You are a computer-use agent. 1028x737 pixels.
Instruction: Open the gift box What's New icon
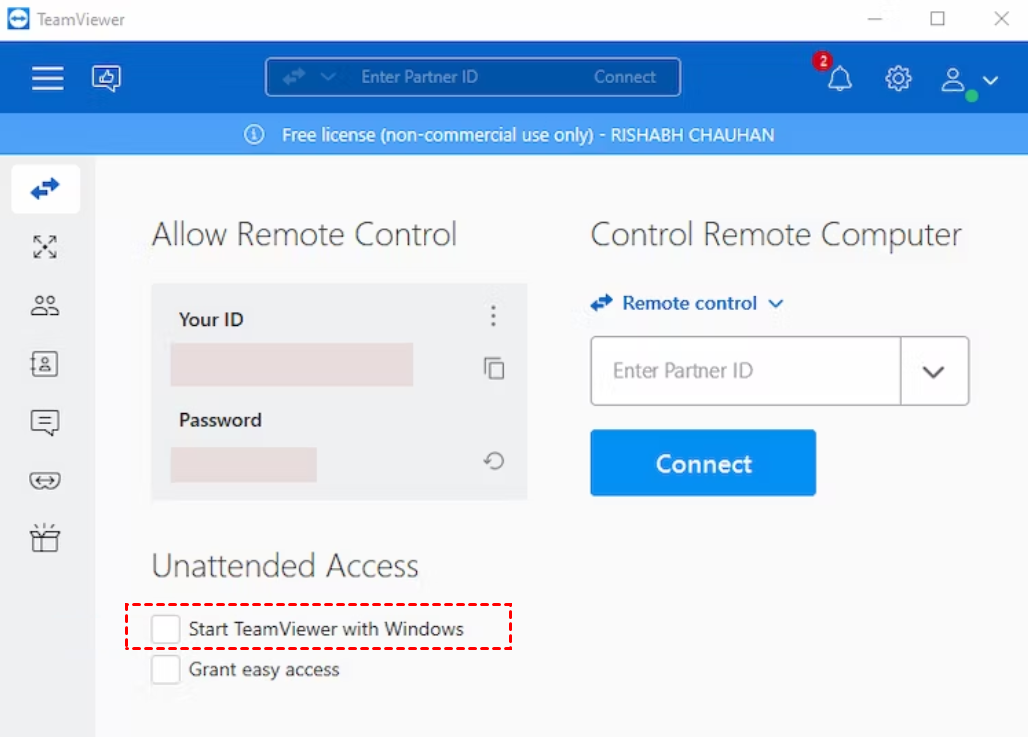coord(45,538)
